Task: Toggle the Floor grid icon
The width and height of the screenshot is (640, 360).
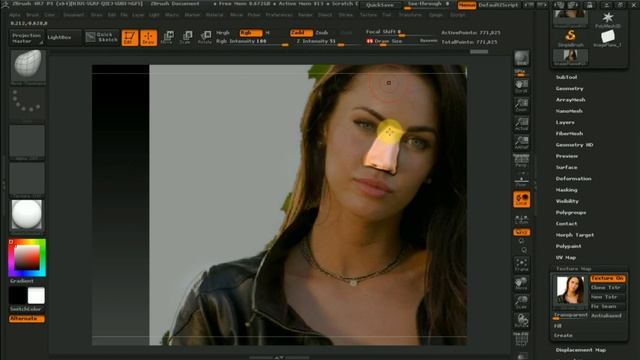Action: 522,180
